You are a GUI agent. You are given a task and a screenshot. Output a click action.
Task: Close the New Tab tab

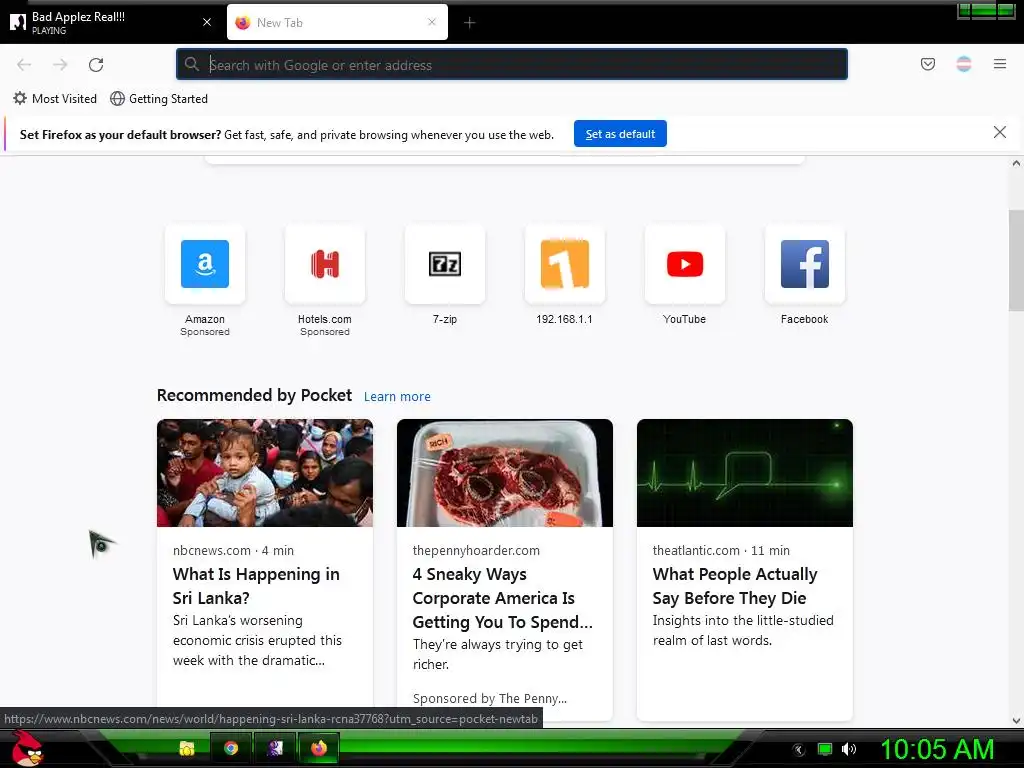432,22
